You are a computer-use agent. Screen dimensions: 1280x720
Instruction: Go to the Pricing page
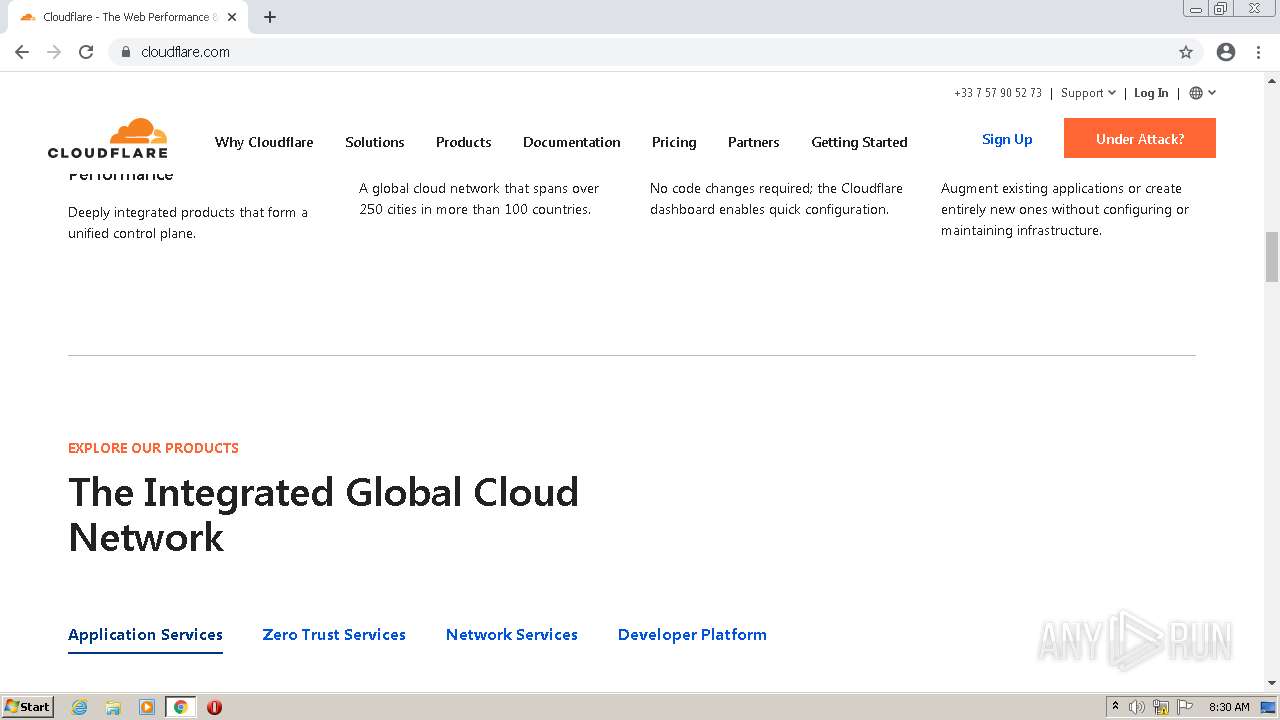click(x=674, y=142)
